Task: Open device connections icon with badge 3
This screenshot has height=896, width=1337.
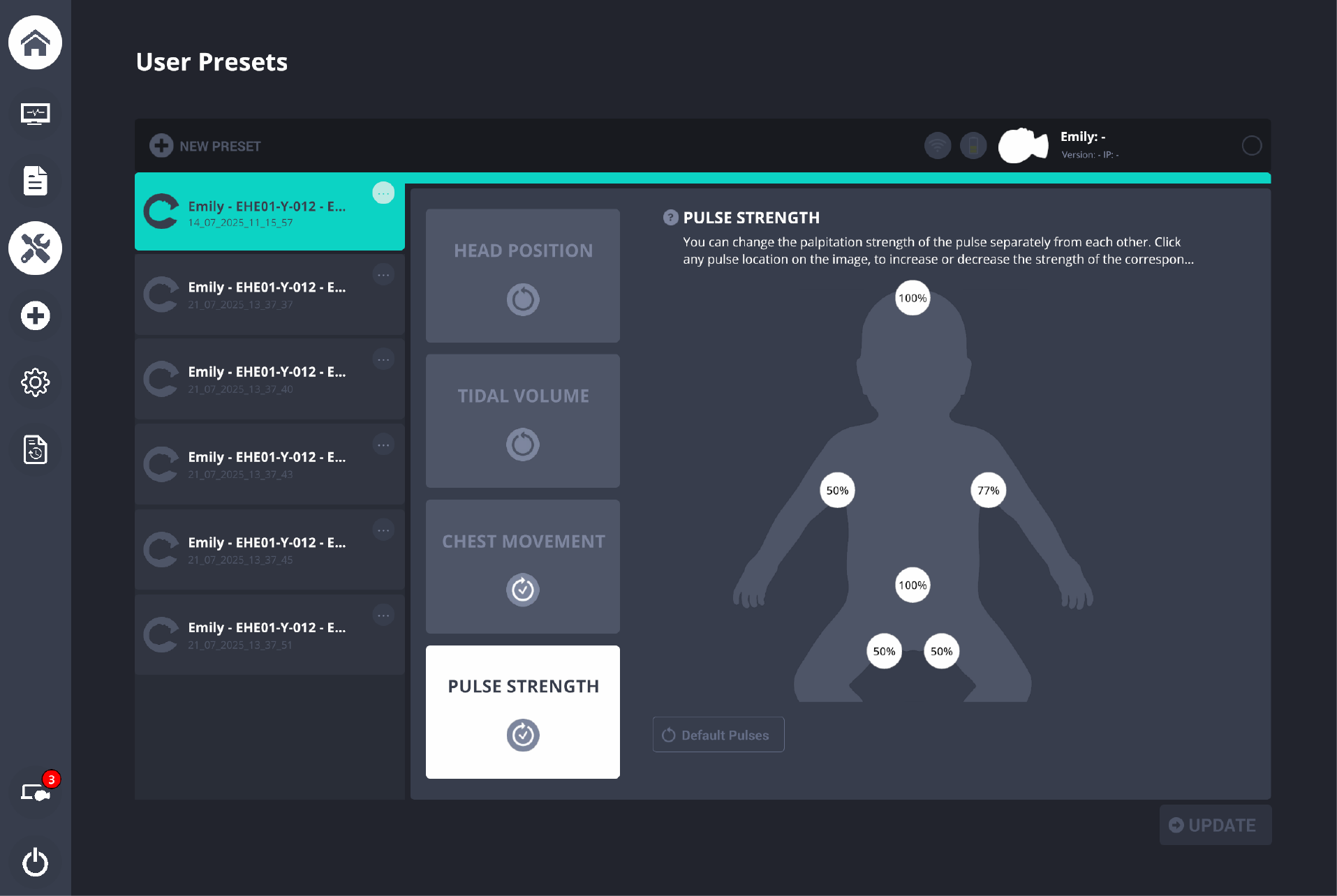Action: tap(35, 792)
